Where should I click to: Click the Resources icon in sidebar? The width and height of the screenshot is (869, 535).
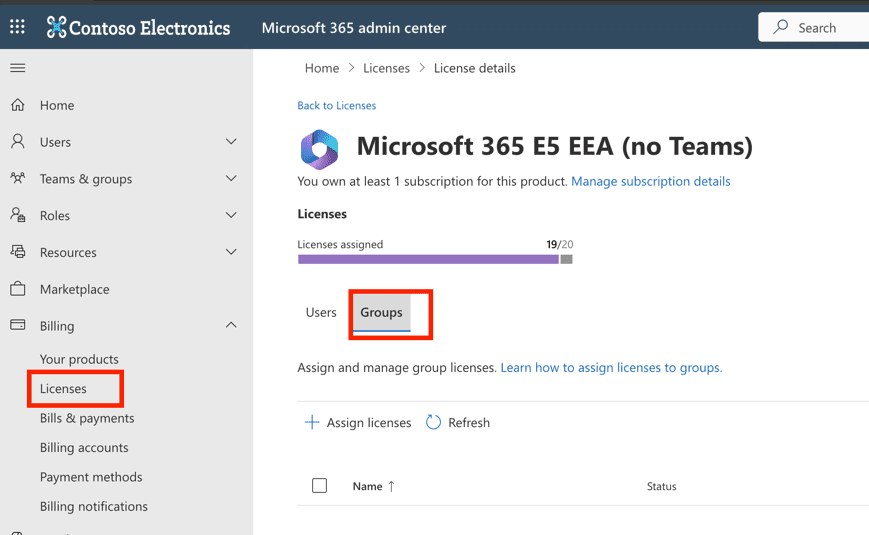click(x=18, y=252)
